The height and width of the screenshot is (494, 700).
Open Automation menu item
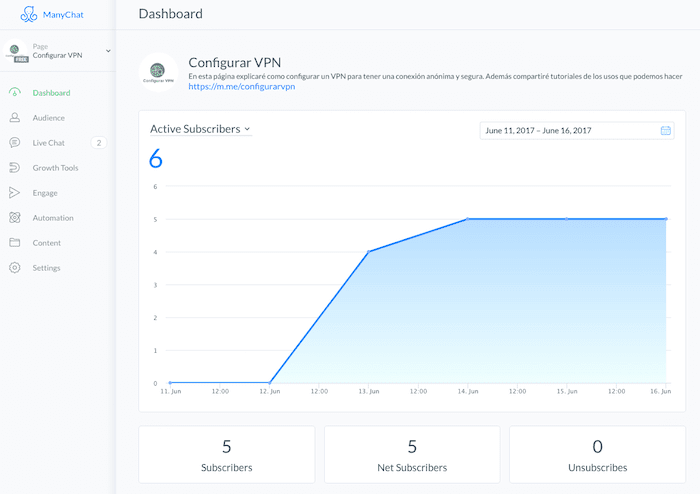coord(53,218)
